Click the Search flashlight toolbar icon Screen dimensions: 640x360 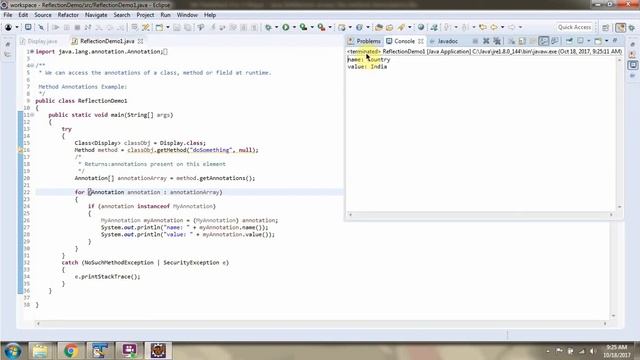pyautogui.click(x=401, y=27)
